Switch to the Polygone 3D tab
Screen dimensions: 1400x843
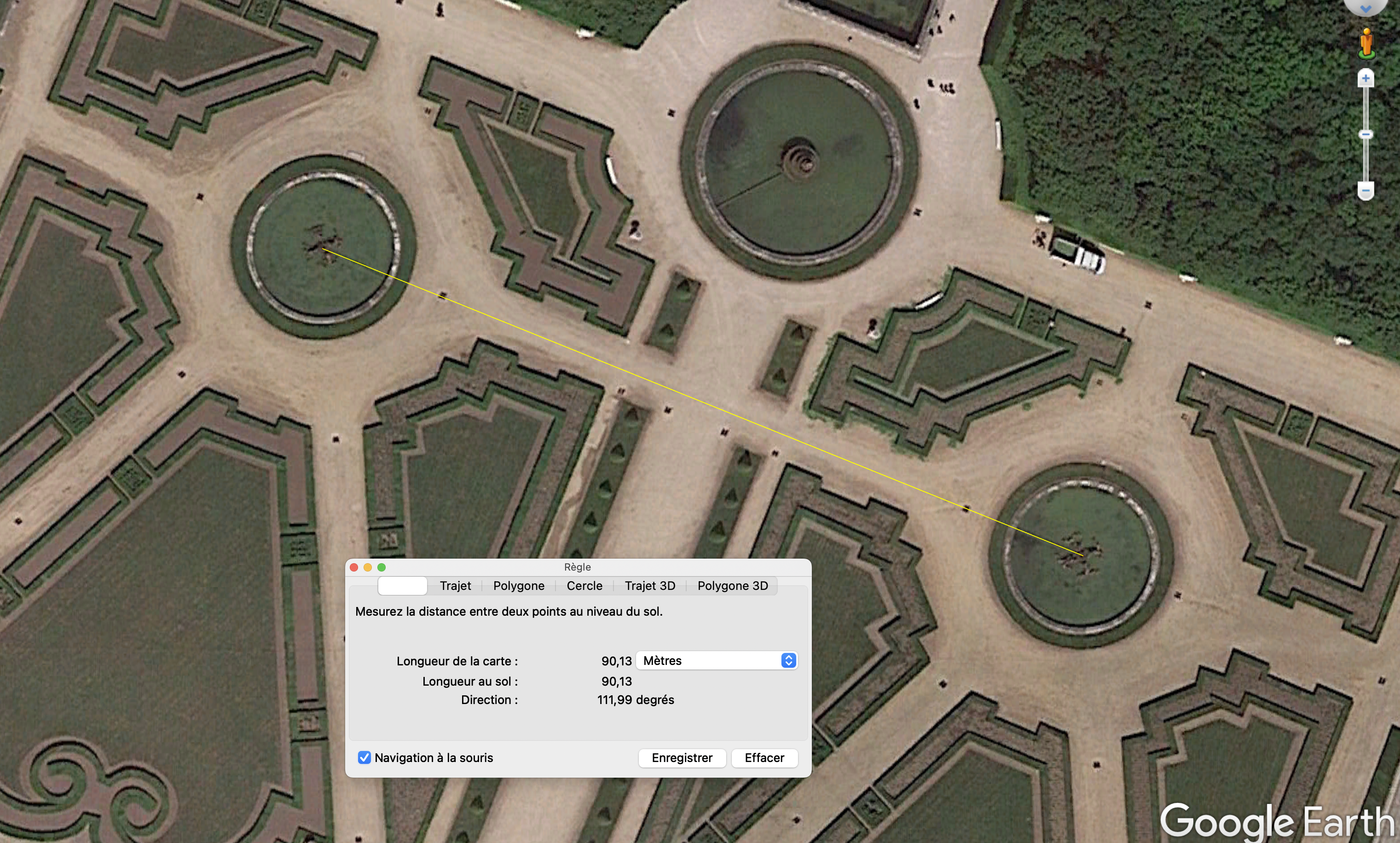pos(732,586)
